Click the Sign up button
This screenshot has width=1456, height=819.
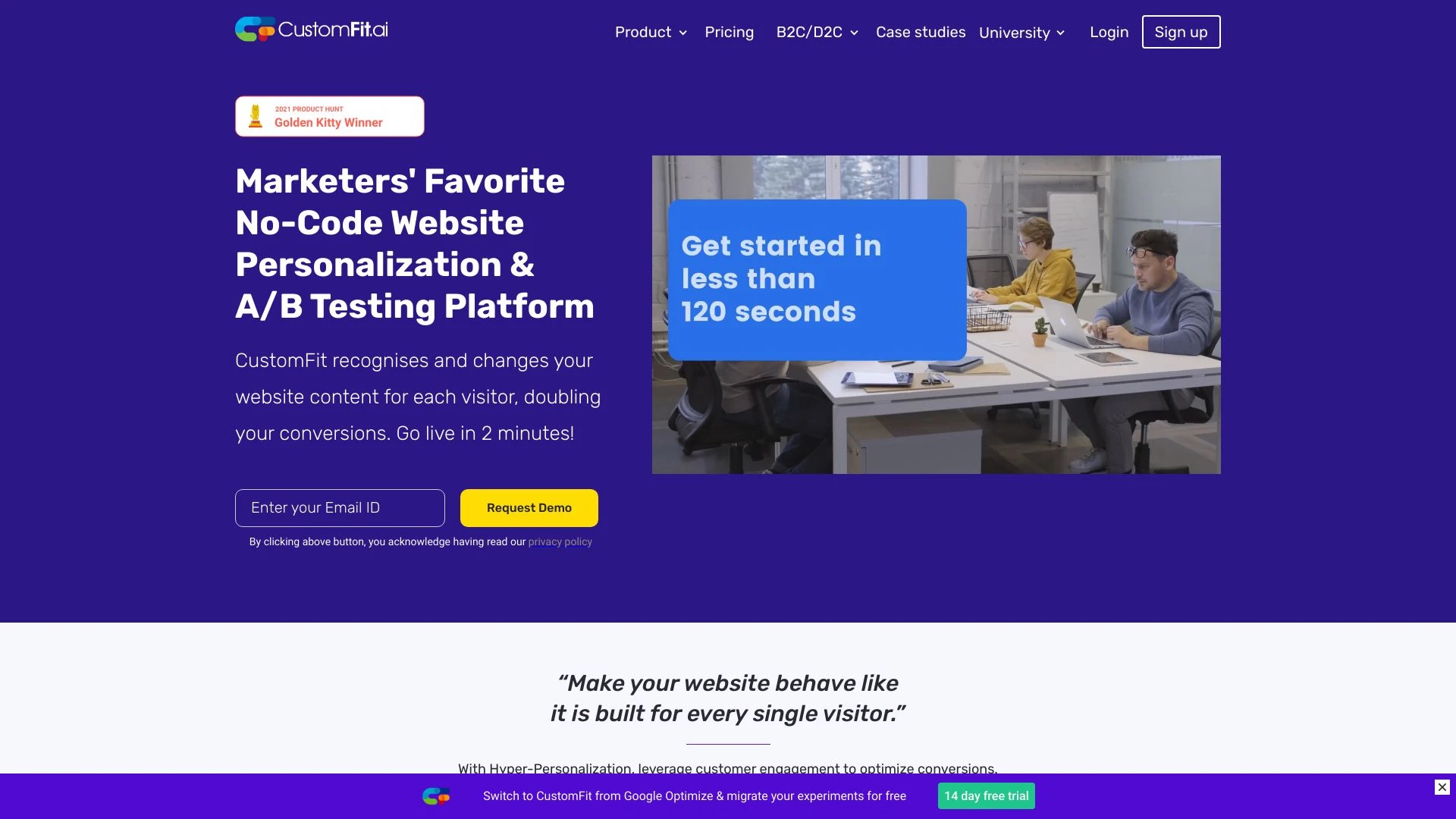pyautogui.click(x=1181, y=31)
